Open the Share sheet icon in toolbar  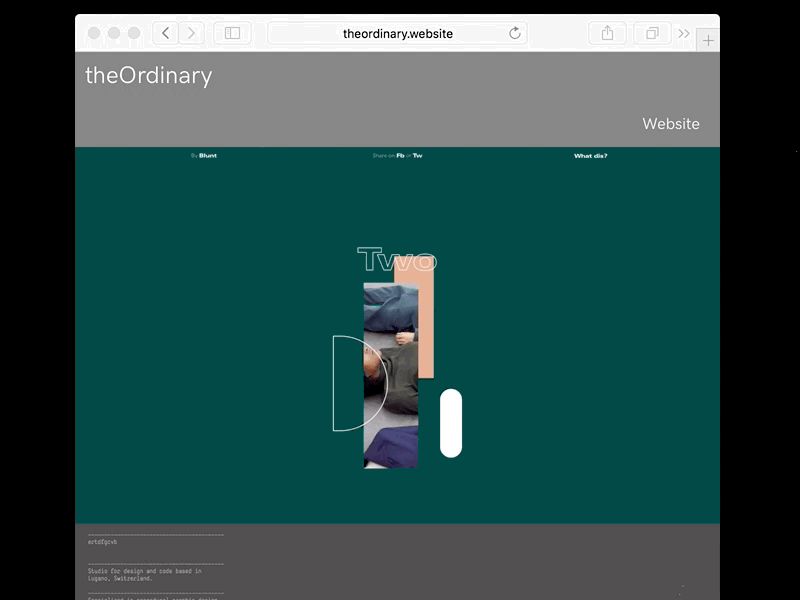click(x=607, y=33)
